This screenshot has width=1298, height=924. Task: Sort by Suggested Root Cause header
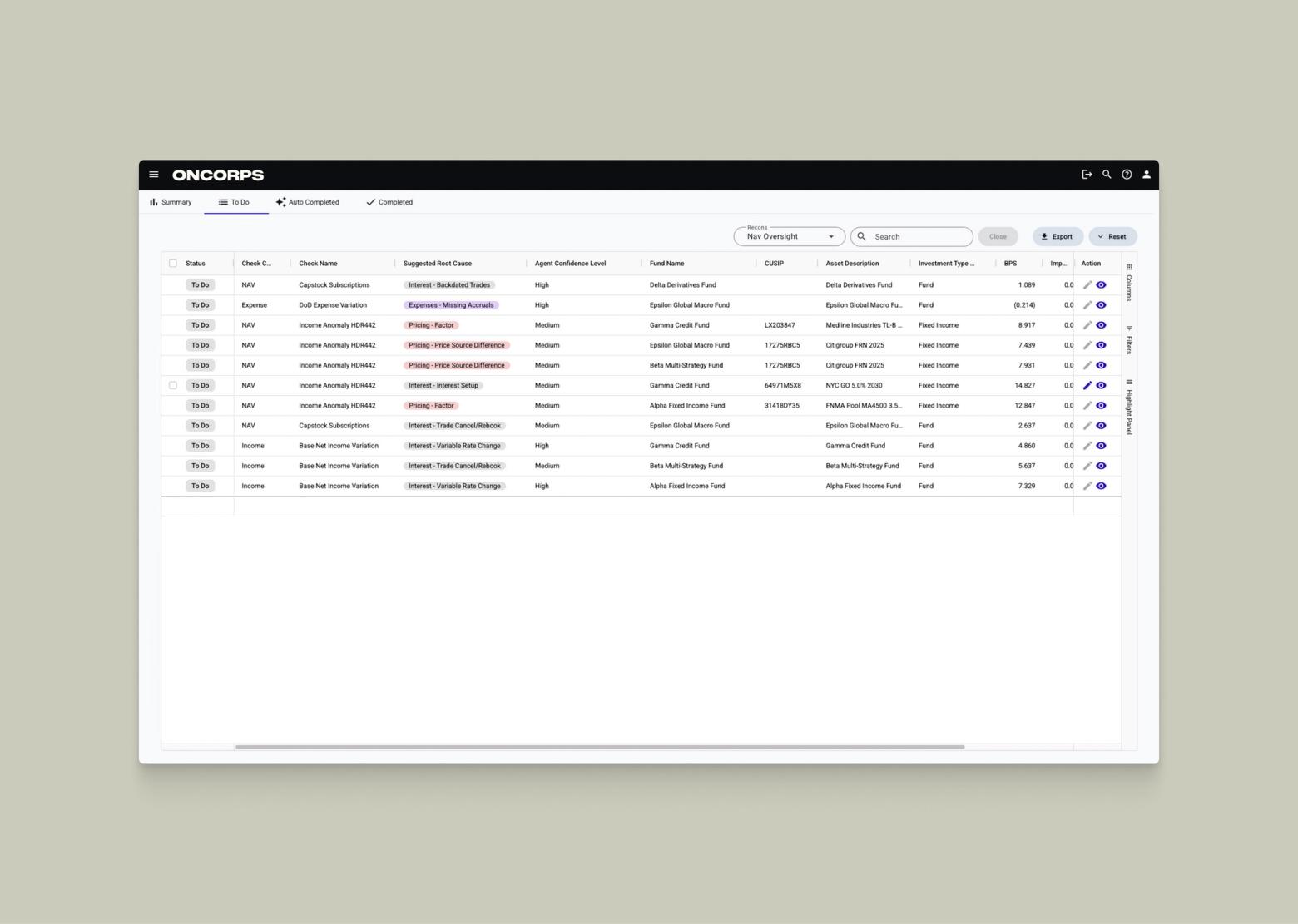click(438, 264)
